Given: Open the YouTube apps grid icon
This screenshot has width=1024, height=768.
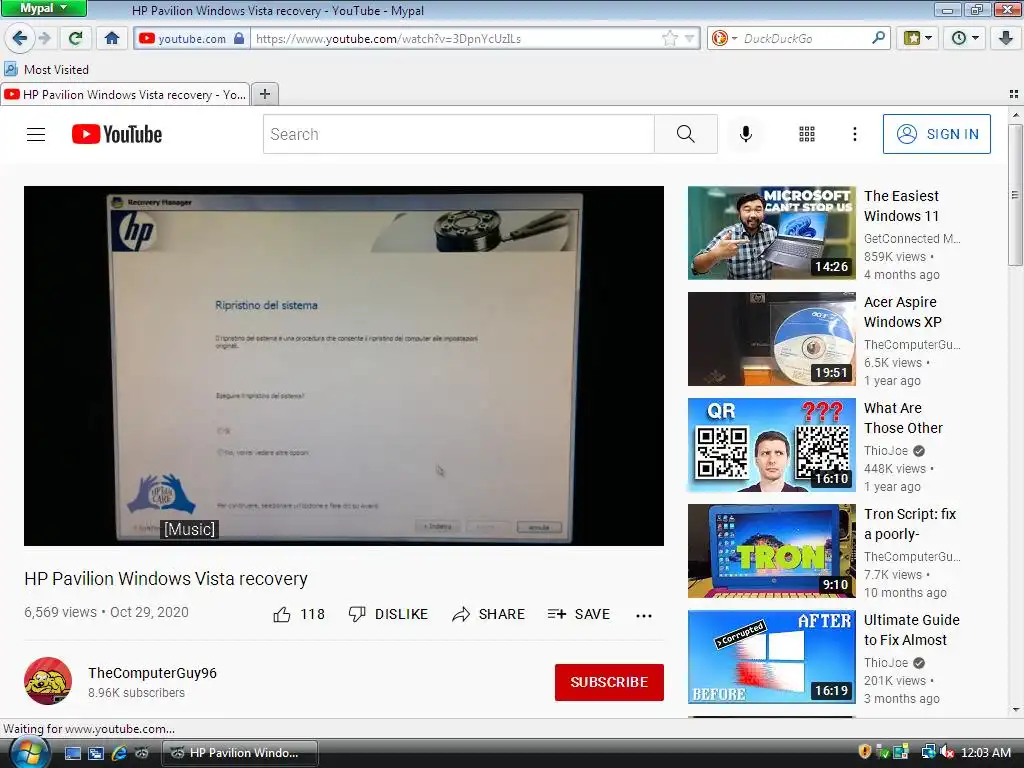Looking at the screenshot, I should pos(807,134).
